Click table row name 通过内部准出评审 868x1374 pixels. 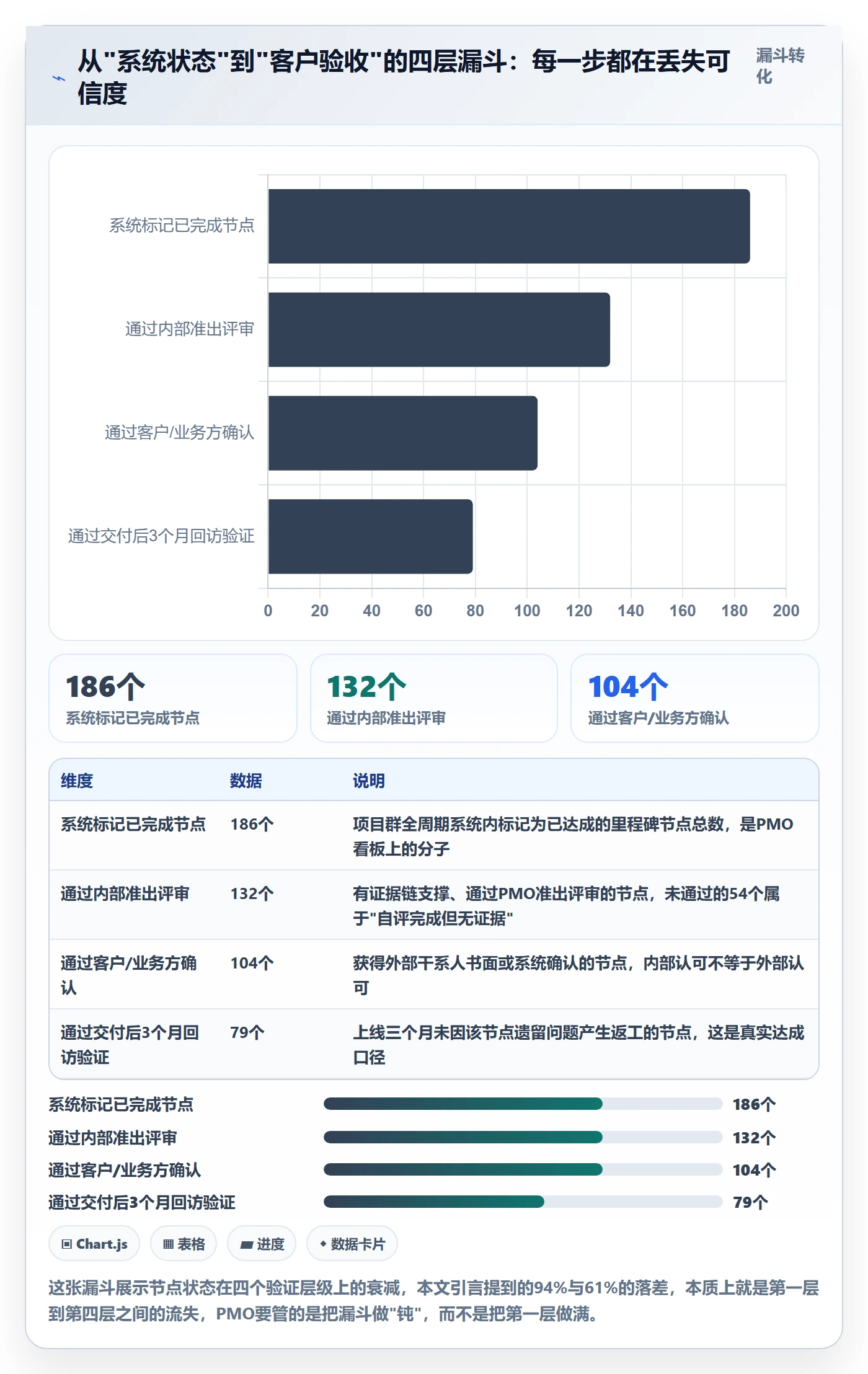pyautogui.click(x=125, y=893)
